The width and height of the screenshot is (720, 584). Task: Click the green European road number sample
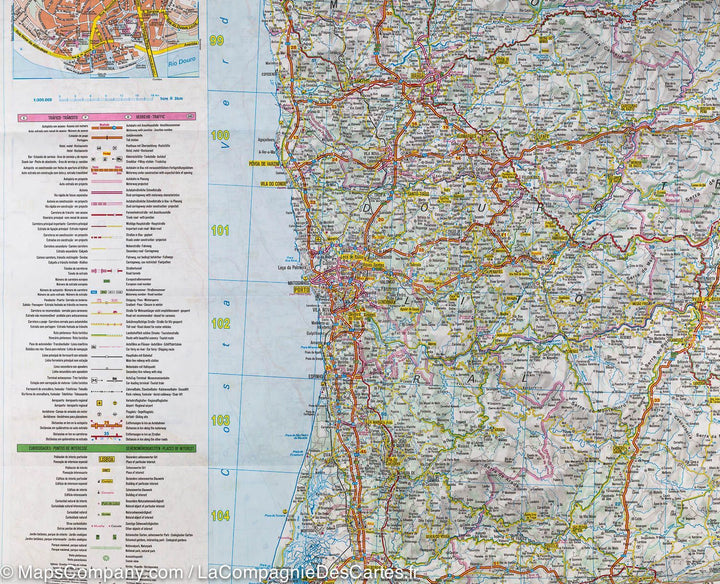107,281
